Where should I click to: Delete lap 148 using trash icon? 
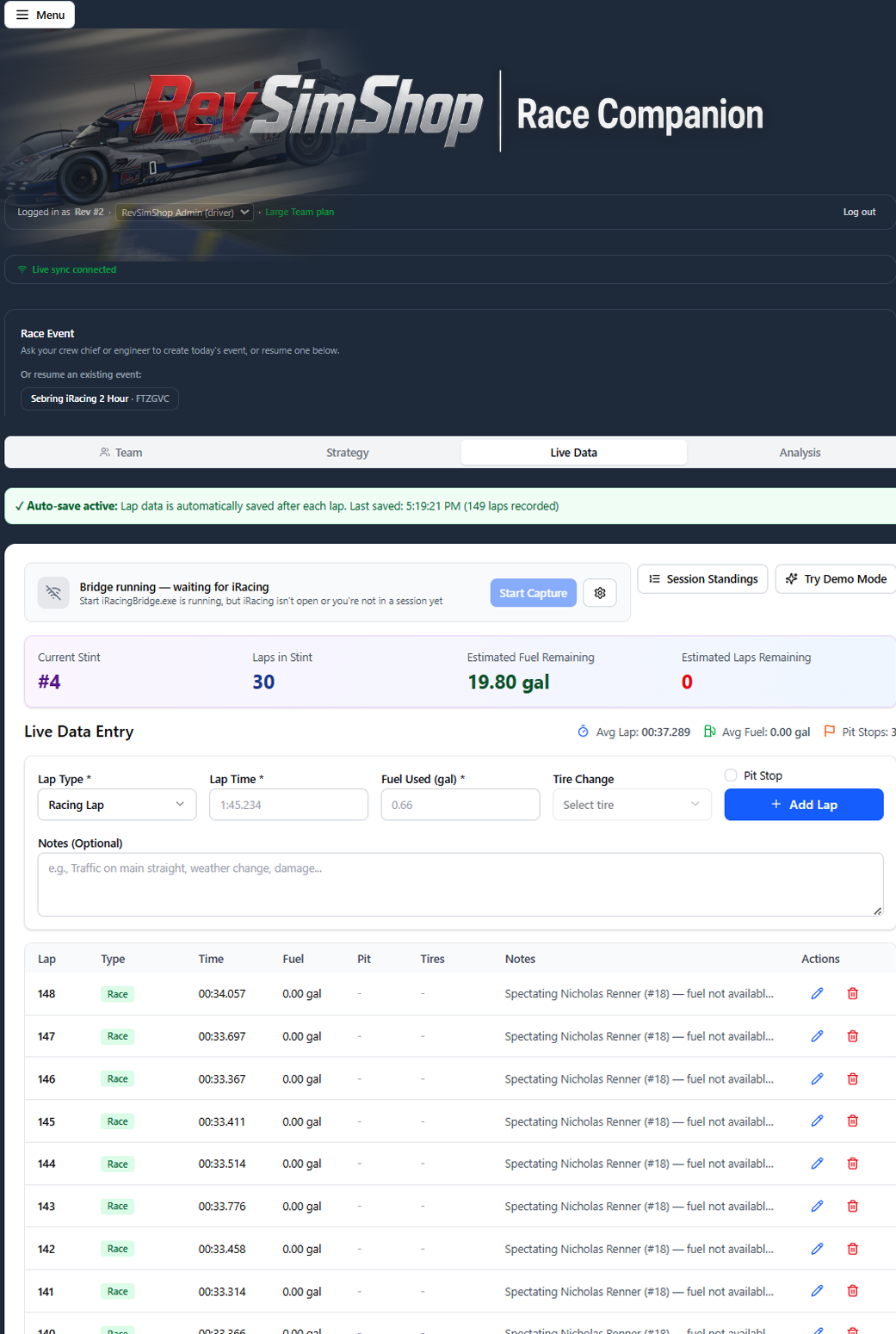tap(852, 993)
